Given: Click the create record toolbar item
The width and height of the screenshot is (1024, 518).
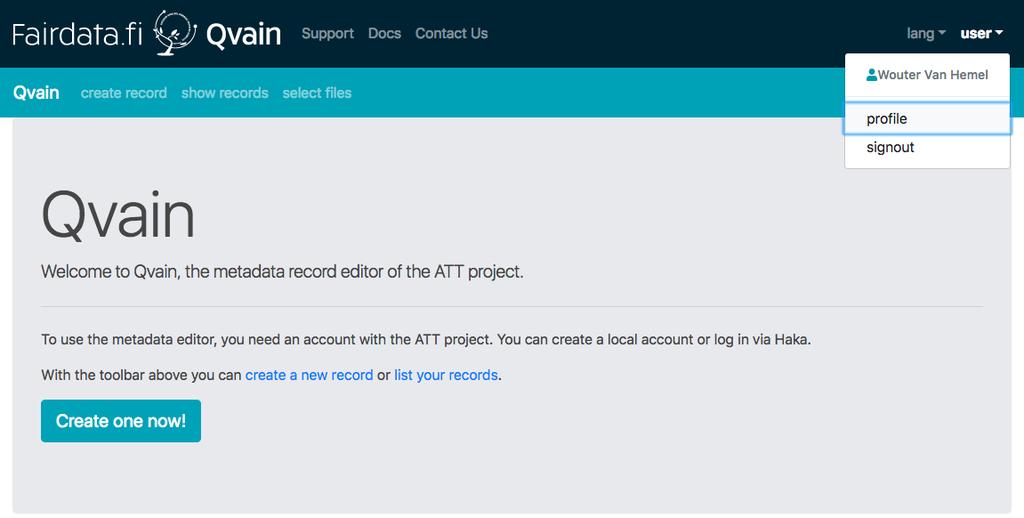Looking at the screenshot, I should (x=124, y=93).
